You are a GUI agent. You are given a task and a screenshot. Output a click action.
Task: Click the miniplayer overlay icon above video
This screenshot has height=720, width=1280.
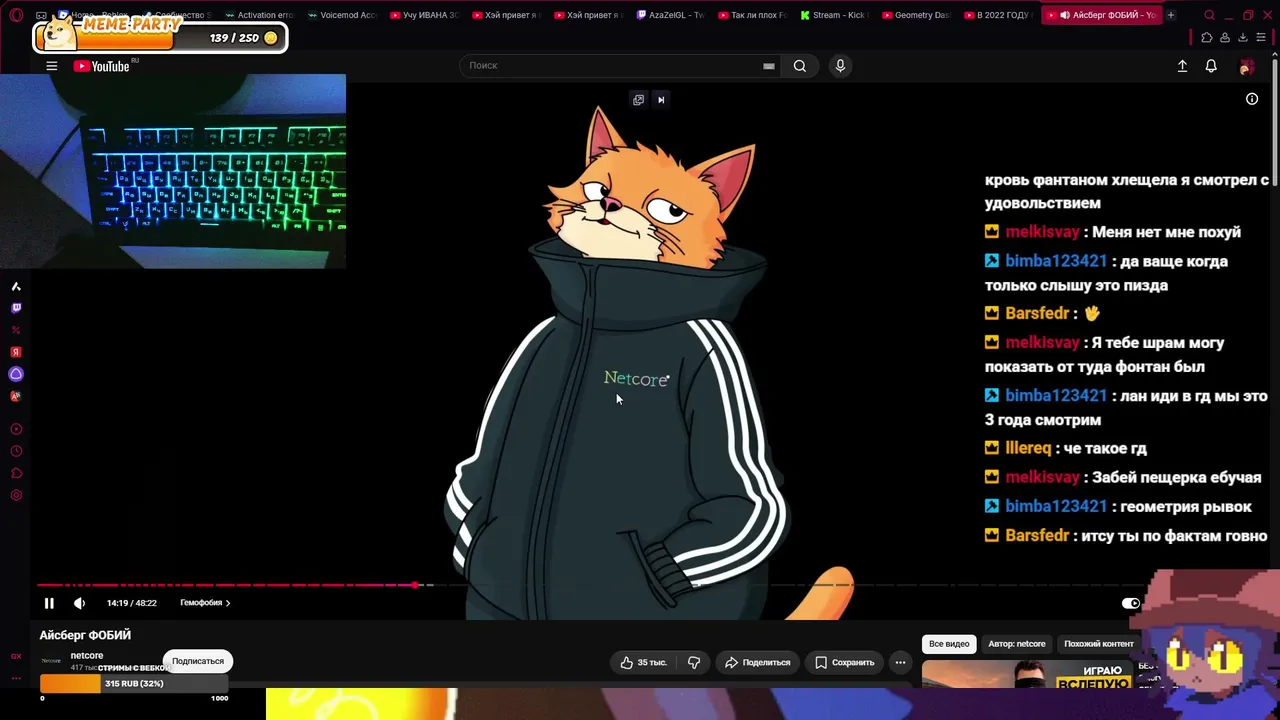click(638, 99)
